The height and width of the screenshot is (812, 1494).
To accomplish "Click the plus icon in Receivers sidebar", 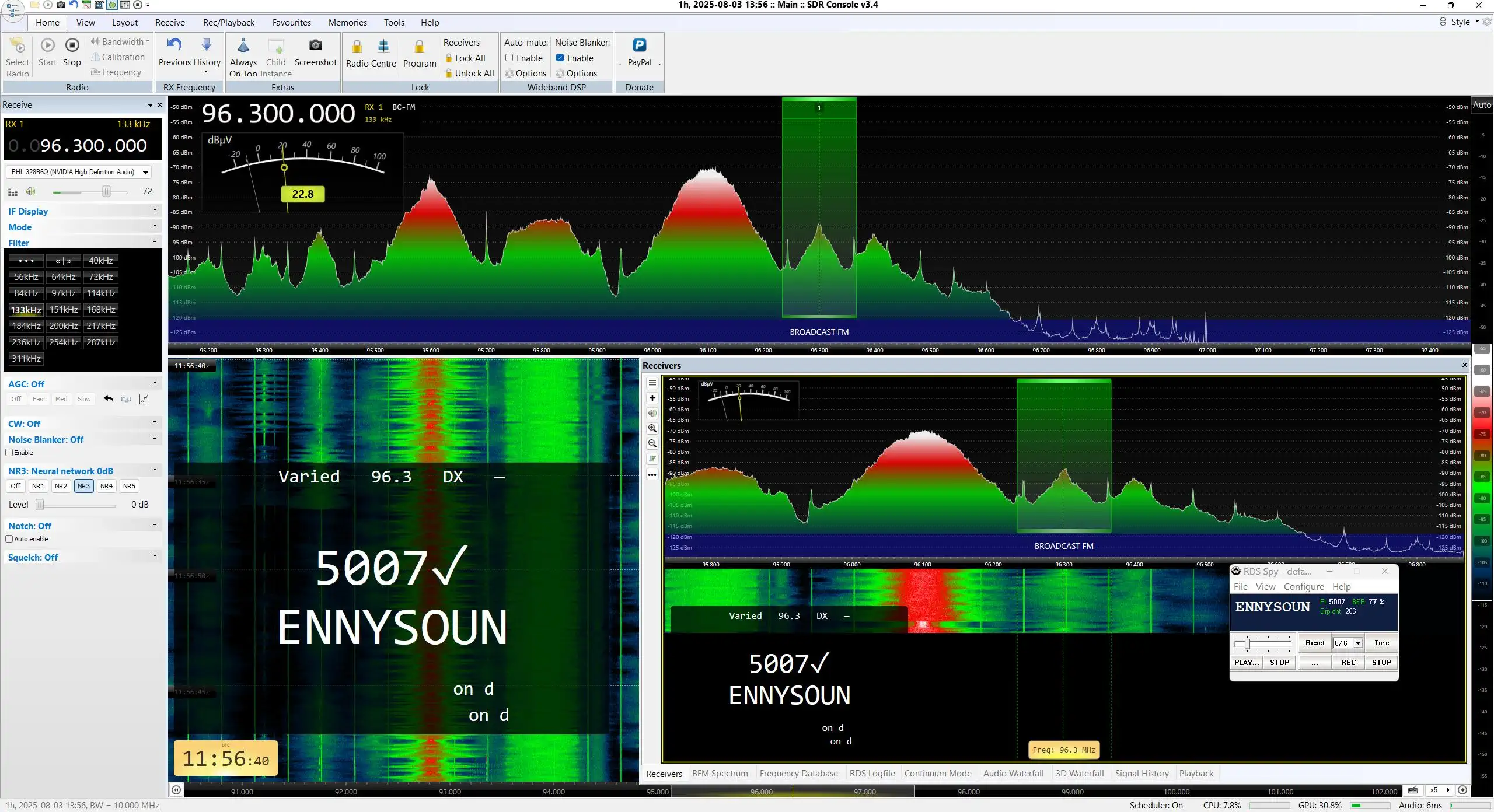I will click(x=652, y=398).
